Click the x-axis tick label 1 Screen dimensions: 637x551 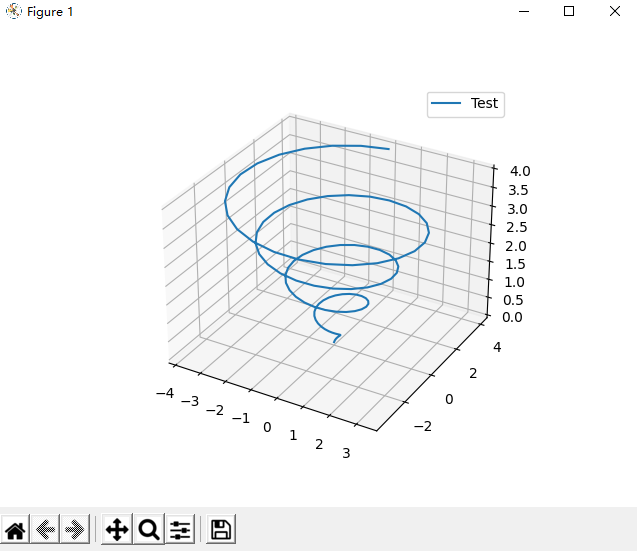tap(293, 436)
